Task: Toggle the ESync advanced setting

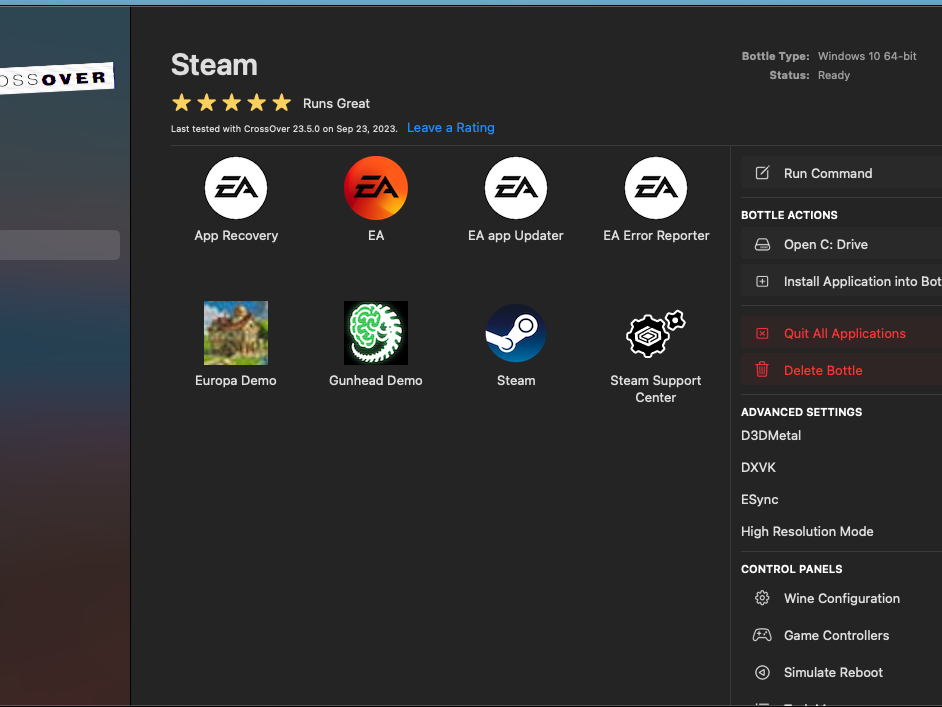Action: point(759,500)
